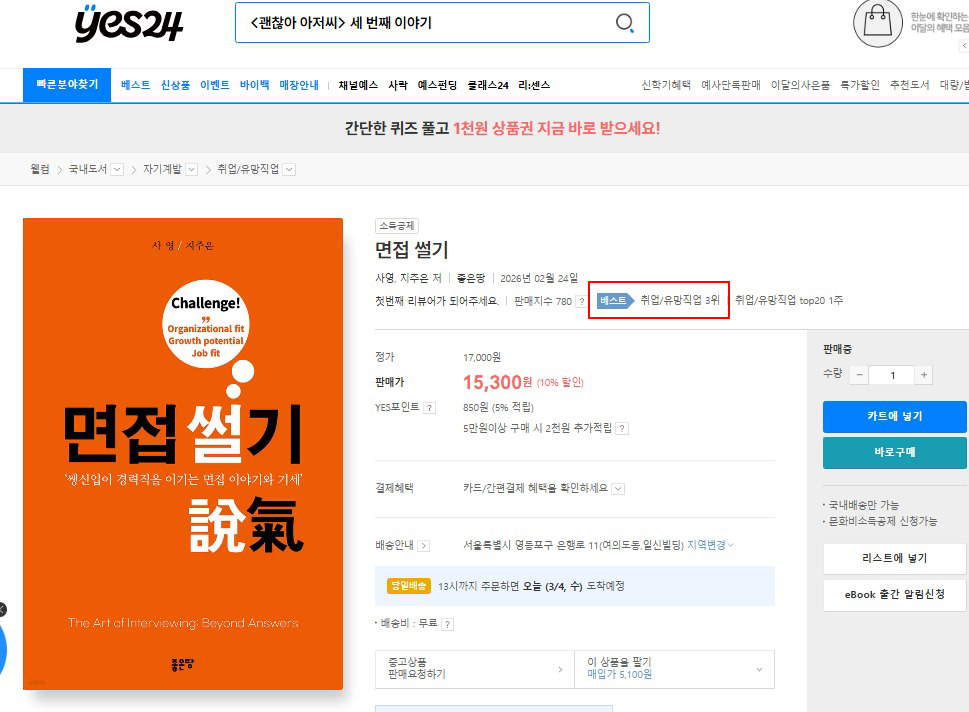
Task: Expand the 자기계발 breadcrumb dropdown
Action: coord(191,170)
